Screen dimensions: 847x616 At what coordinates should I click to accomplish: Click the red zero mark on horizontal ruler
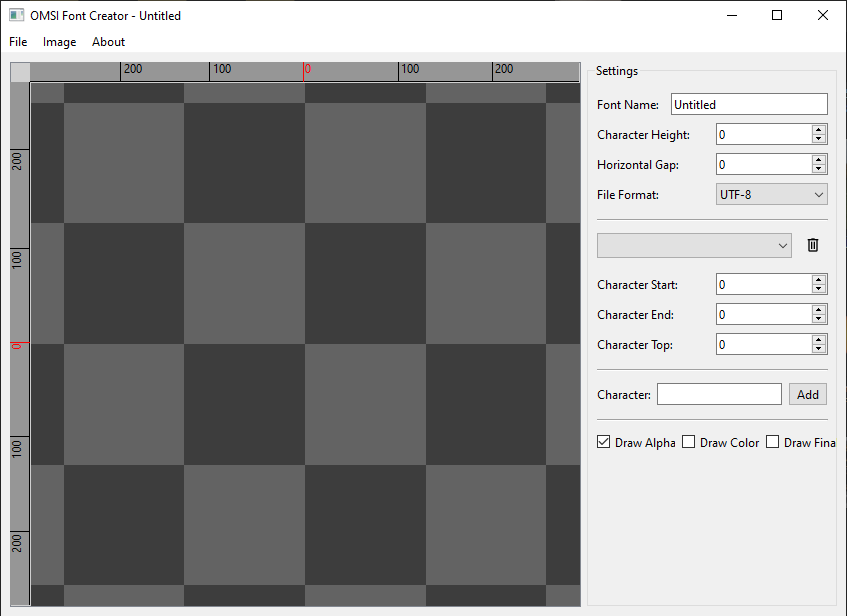pos(307,70)
